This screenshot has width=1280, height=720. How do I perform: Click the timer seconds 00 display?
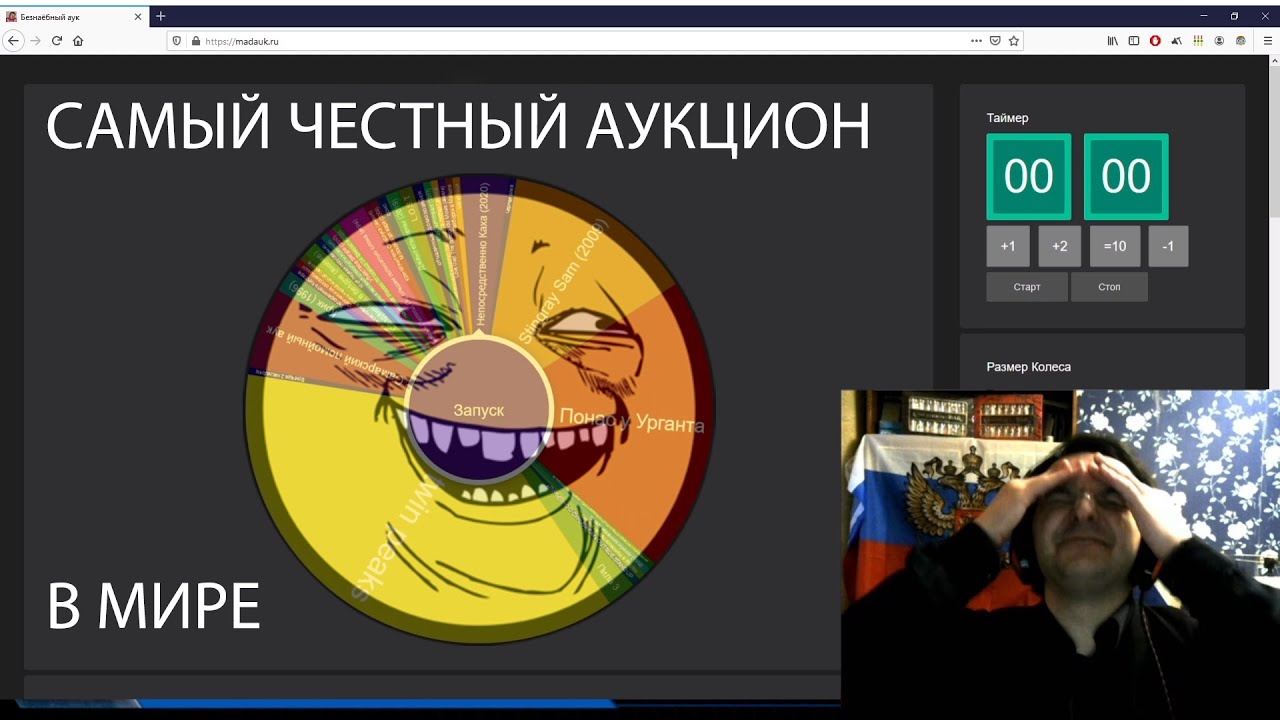pos(1126,177)
